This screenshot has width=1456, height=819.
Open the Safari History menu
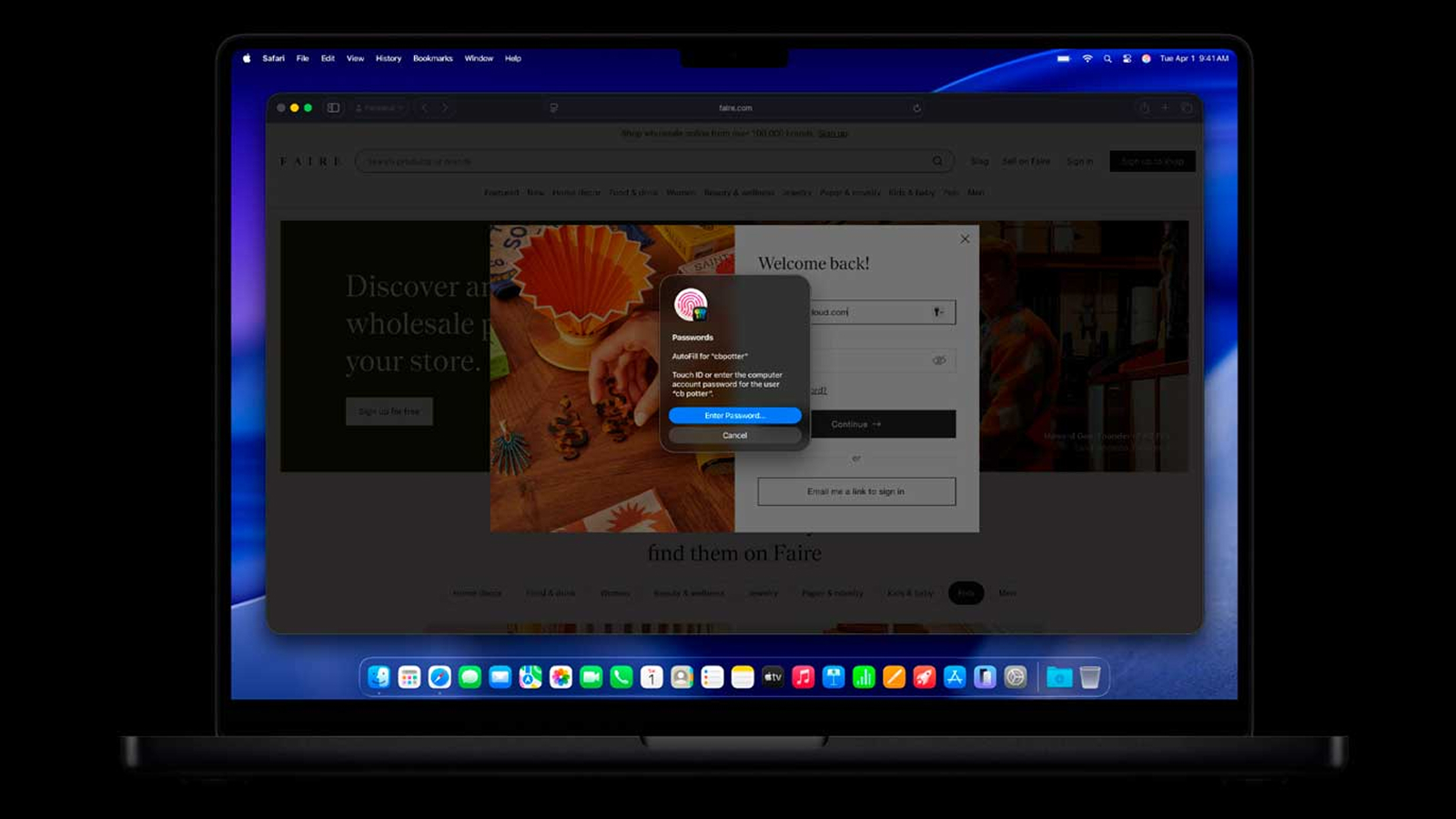(388, 58)
